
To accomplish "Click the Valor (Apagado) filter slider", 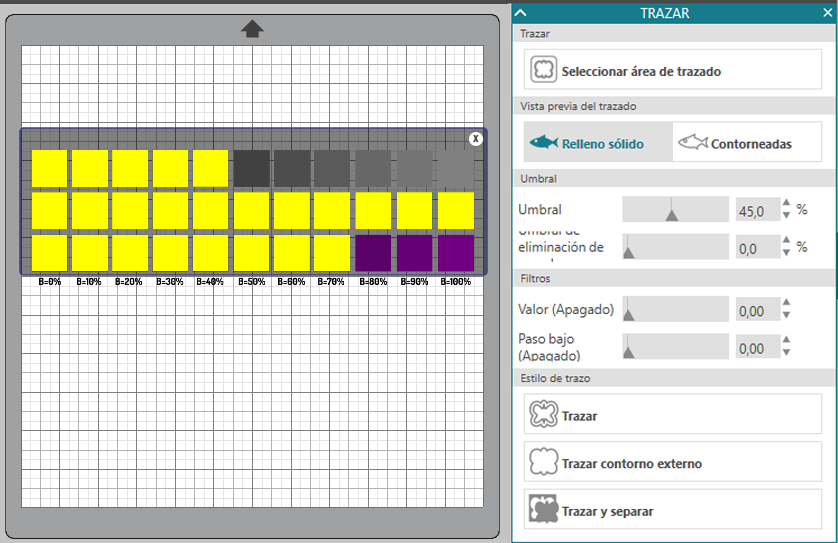I will (676, 309).
